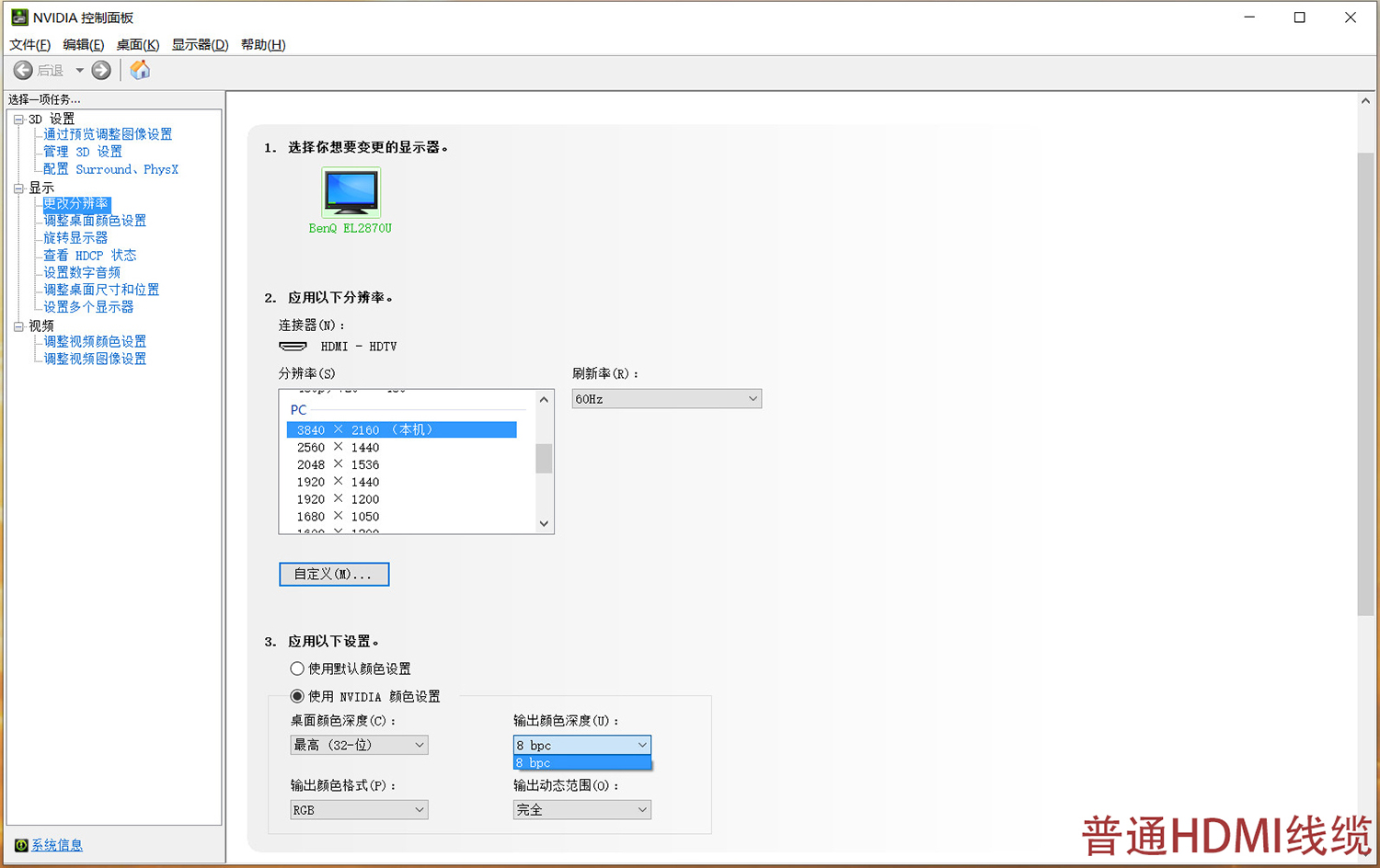Click resolution list scroll down arrow
This screenshot has height=868, width=1380.
[544, 524]
